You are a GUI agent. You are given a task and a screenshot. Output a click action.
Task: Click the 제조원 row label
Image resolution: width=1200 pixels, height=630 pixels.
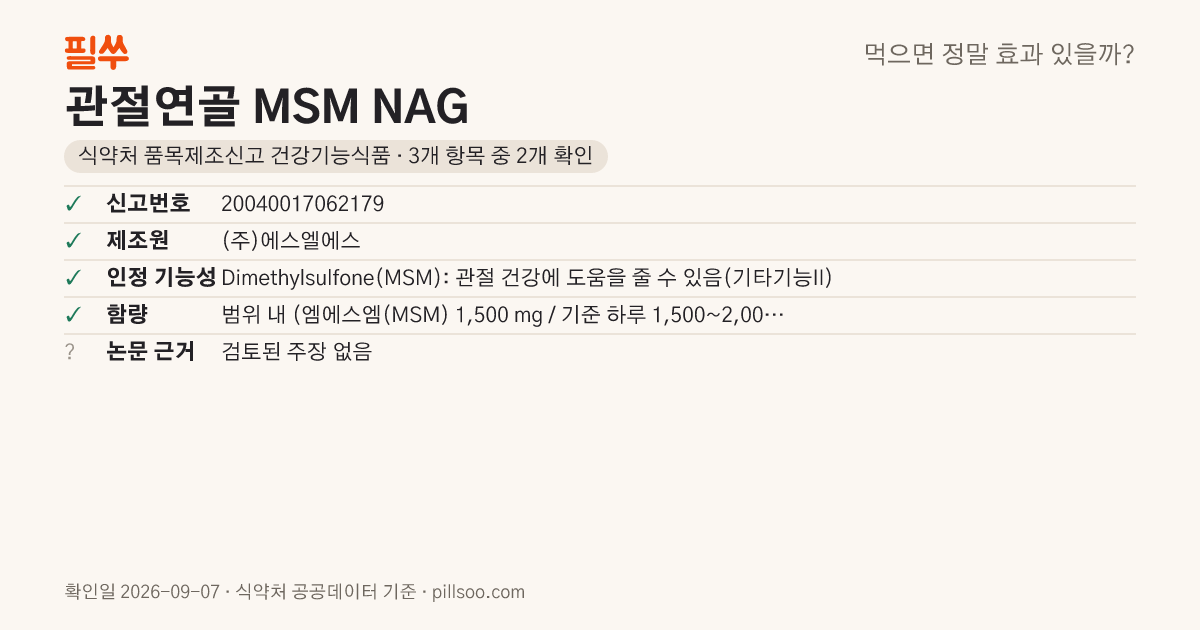click(138, 241)
